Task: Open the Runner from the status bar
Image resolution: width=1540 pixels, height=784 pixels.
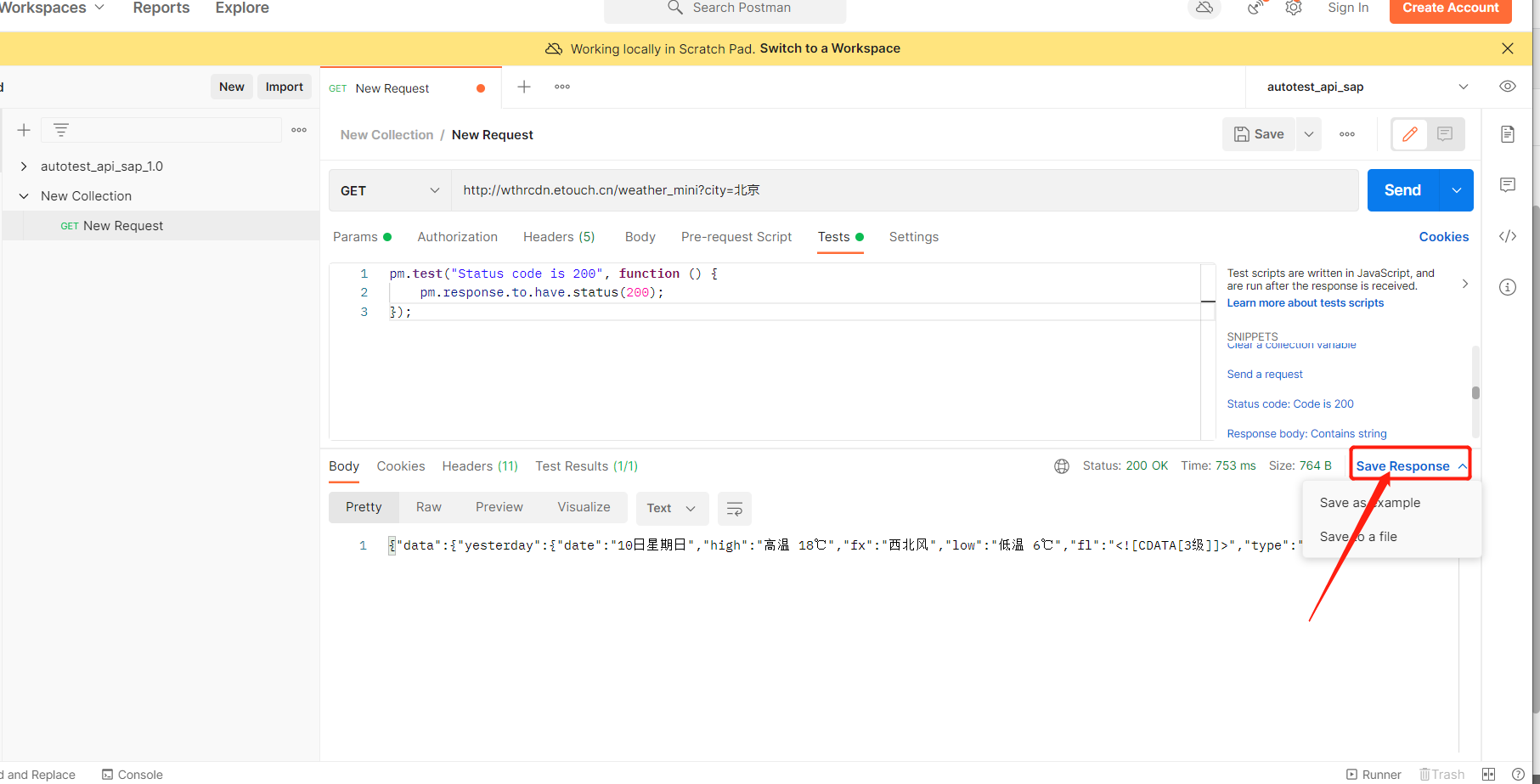Action: click(1374, 775)
